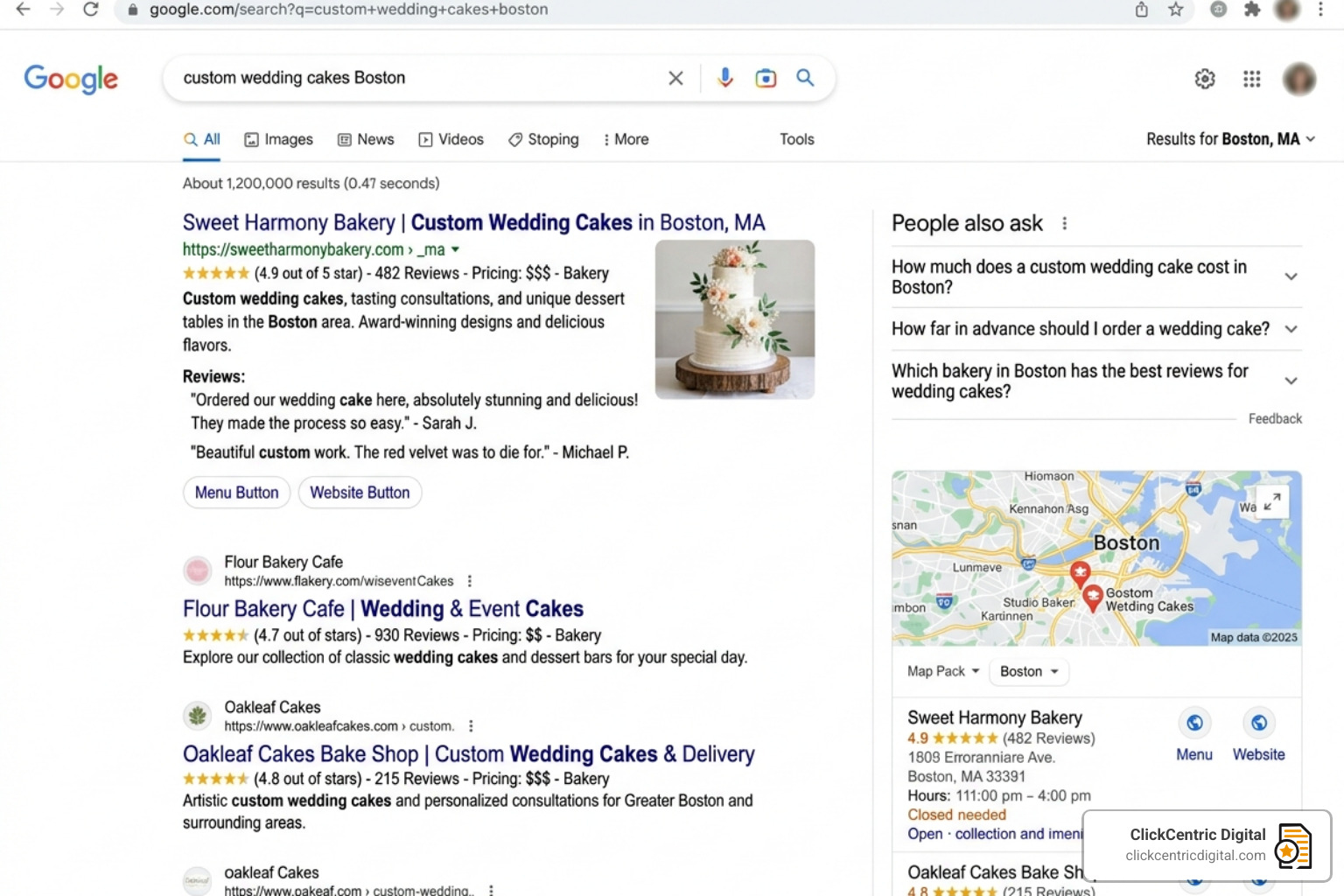Click the wedding cake thumbnail image
Viewport: 1344px width, 896px height.
coord(735,319)
